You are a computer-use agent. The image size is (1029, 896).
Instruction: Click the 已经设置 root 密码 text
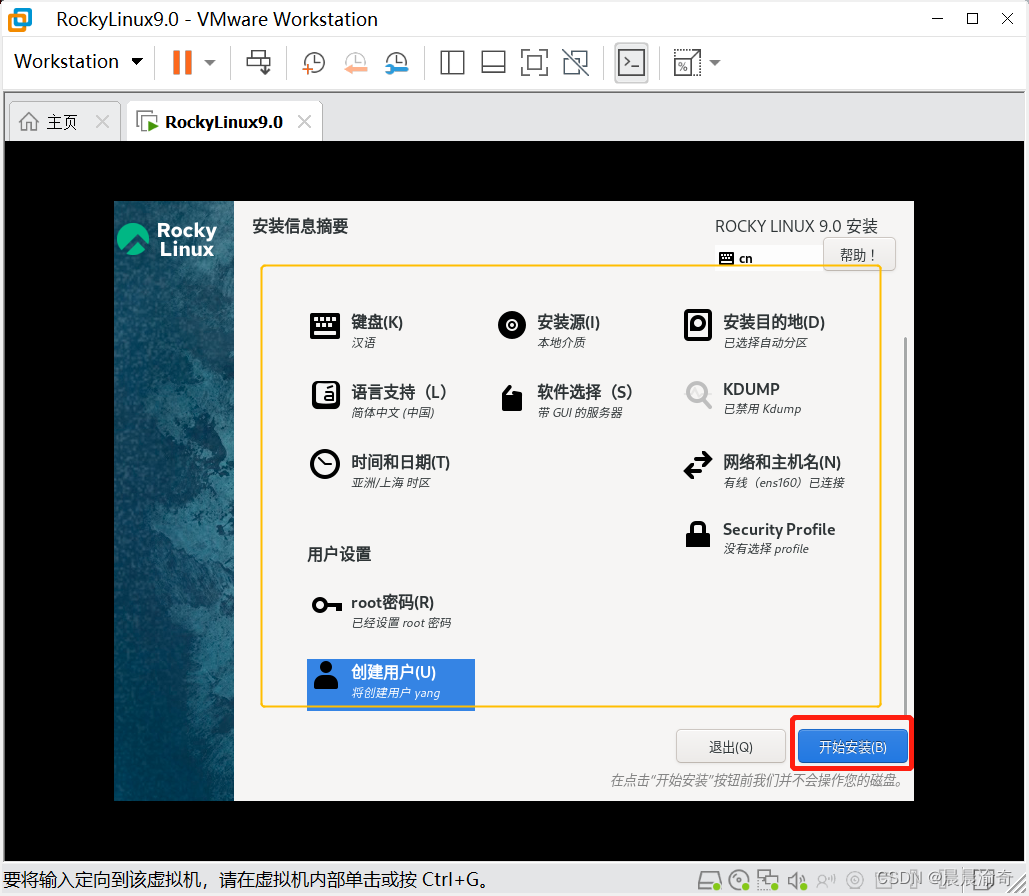(401, 623)
